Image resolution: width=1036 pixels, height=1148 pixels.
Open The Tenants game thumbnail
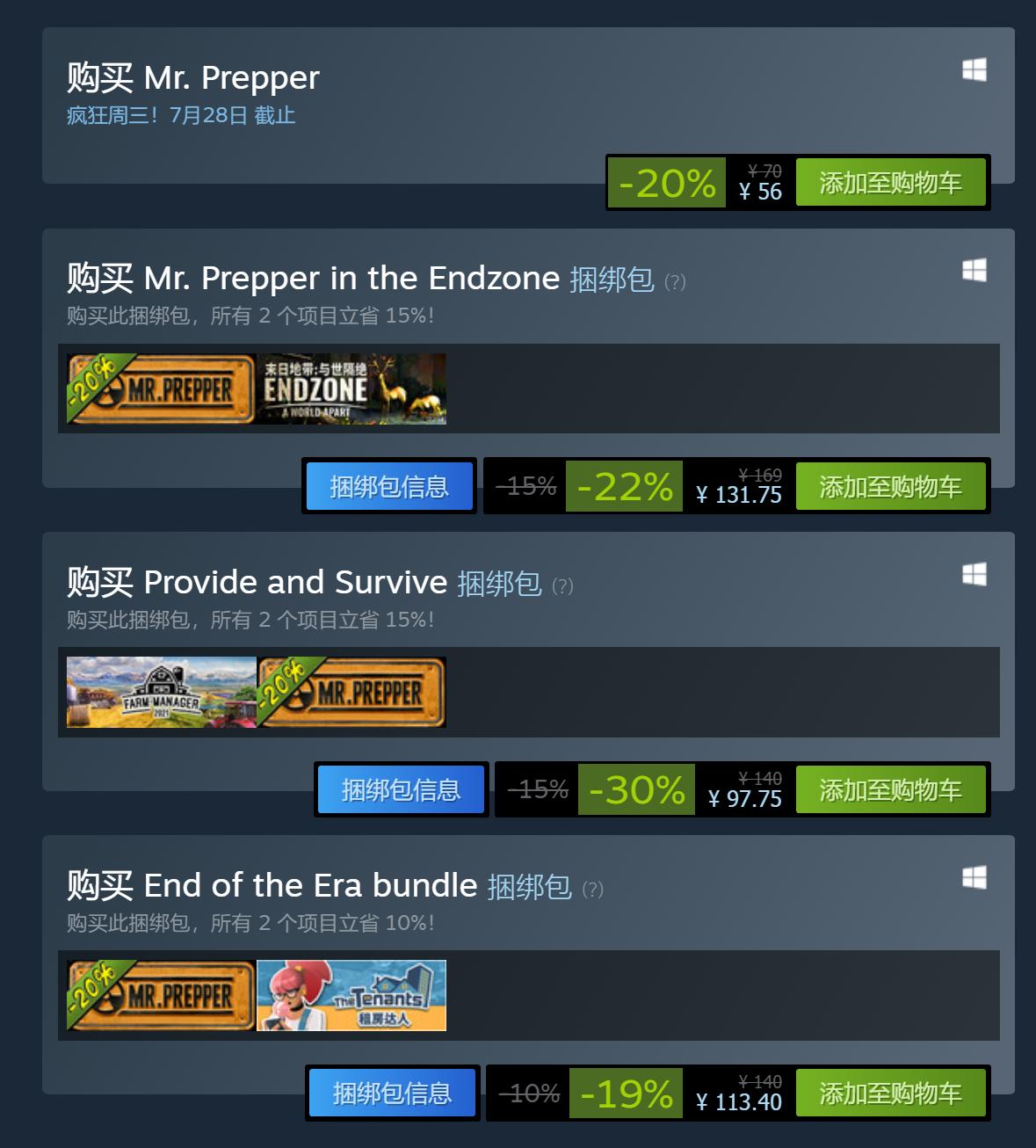tap(351, 995)
